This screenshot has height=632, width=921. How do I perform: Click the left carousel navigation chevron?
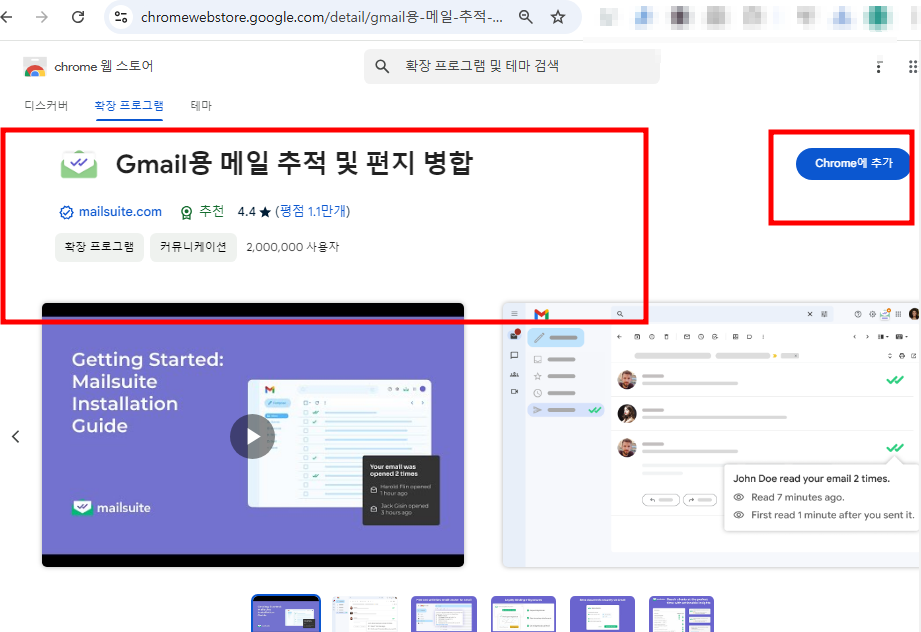15,436
